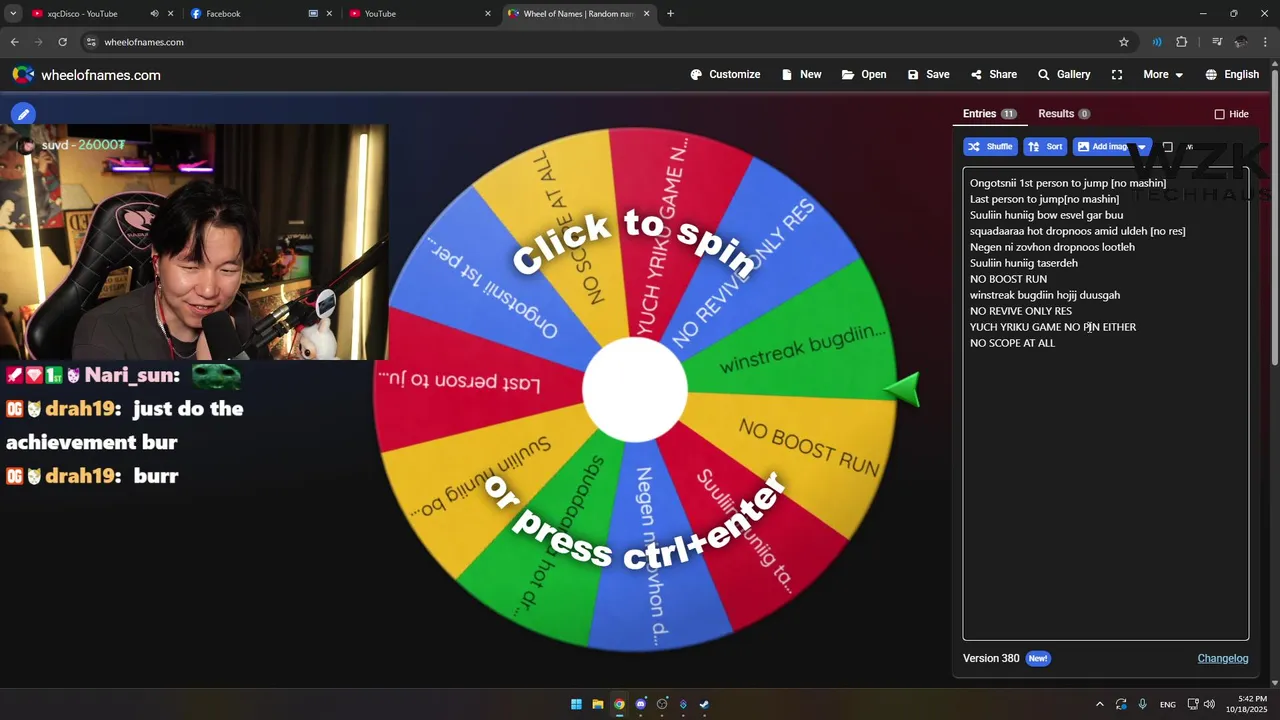Screen dimensions: 1280x720
Task: Click the blue pencil edit icon
Action: coord(23,114)
